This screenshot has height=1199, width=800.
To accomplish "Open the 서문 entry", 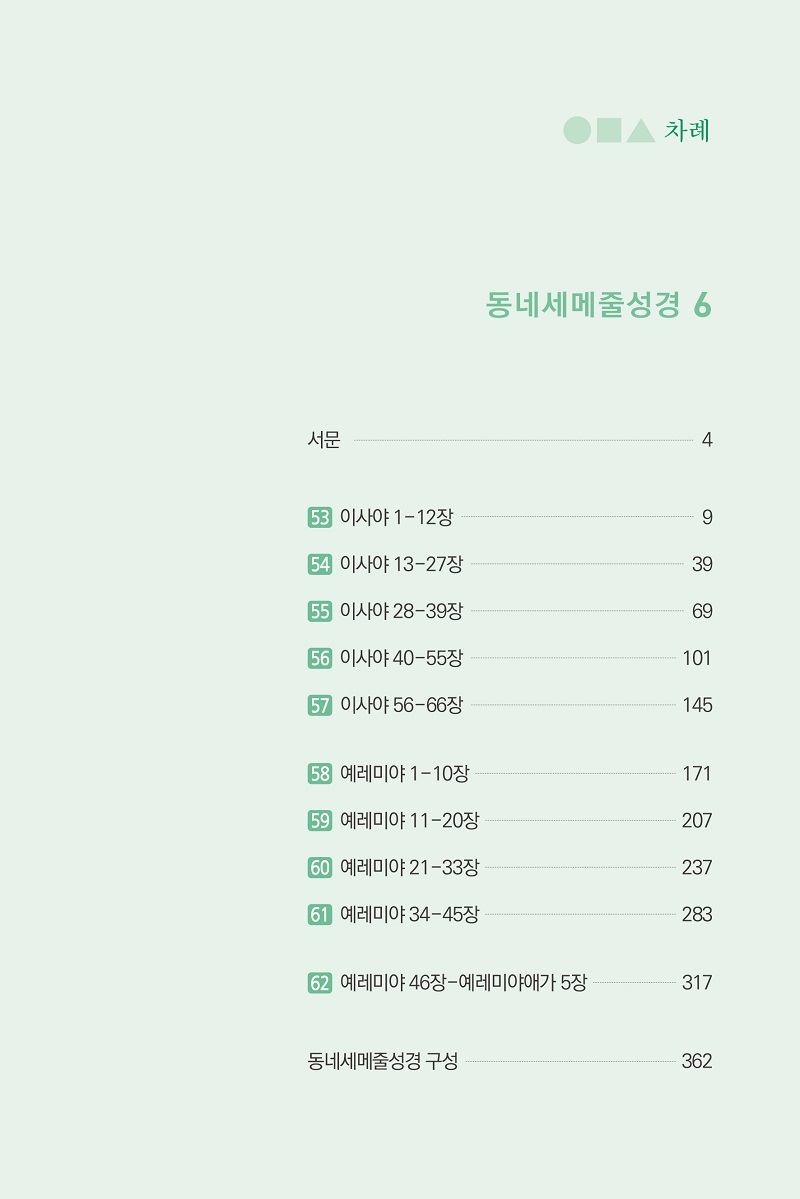I will pos(510,440).
